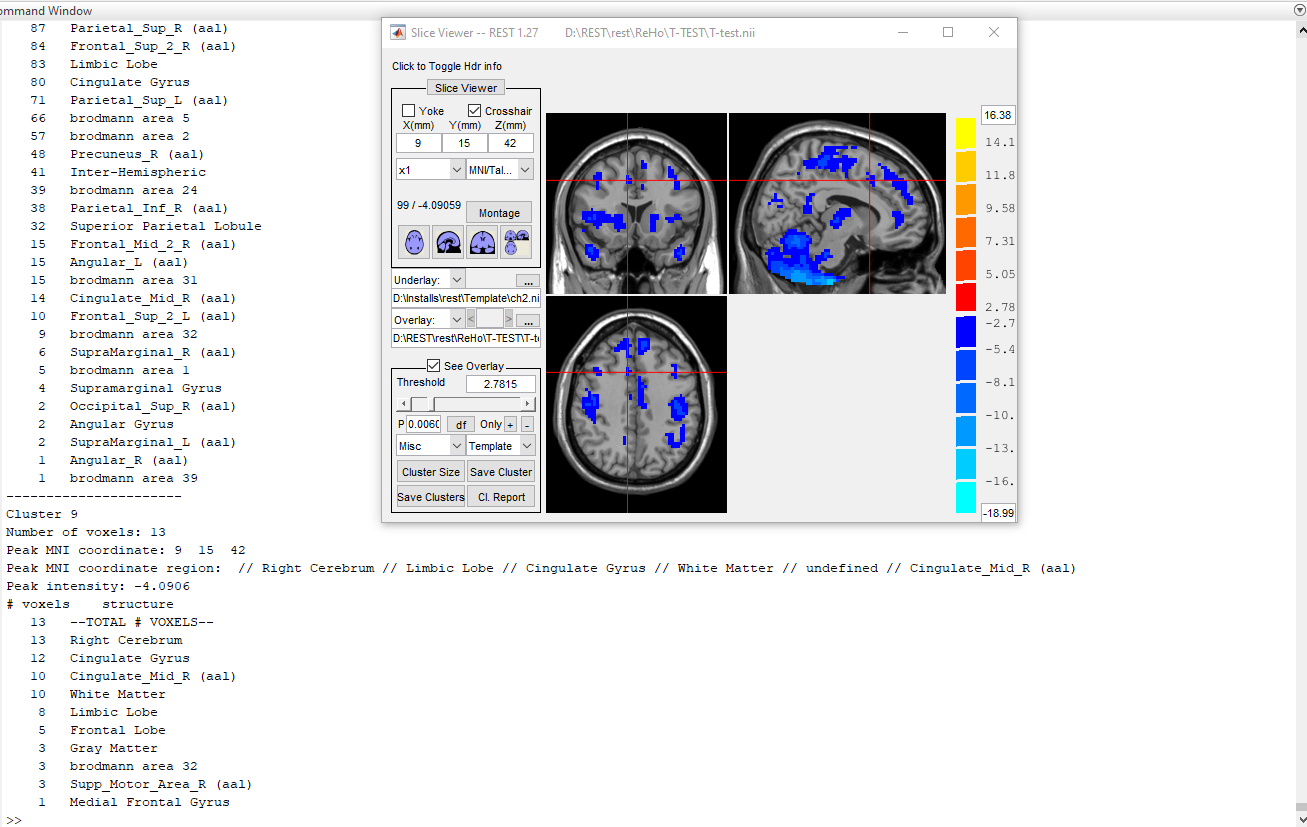
Task: Switch to coronal view icon
Action: (482, 242)
